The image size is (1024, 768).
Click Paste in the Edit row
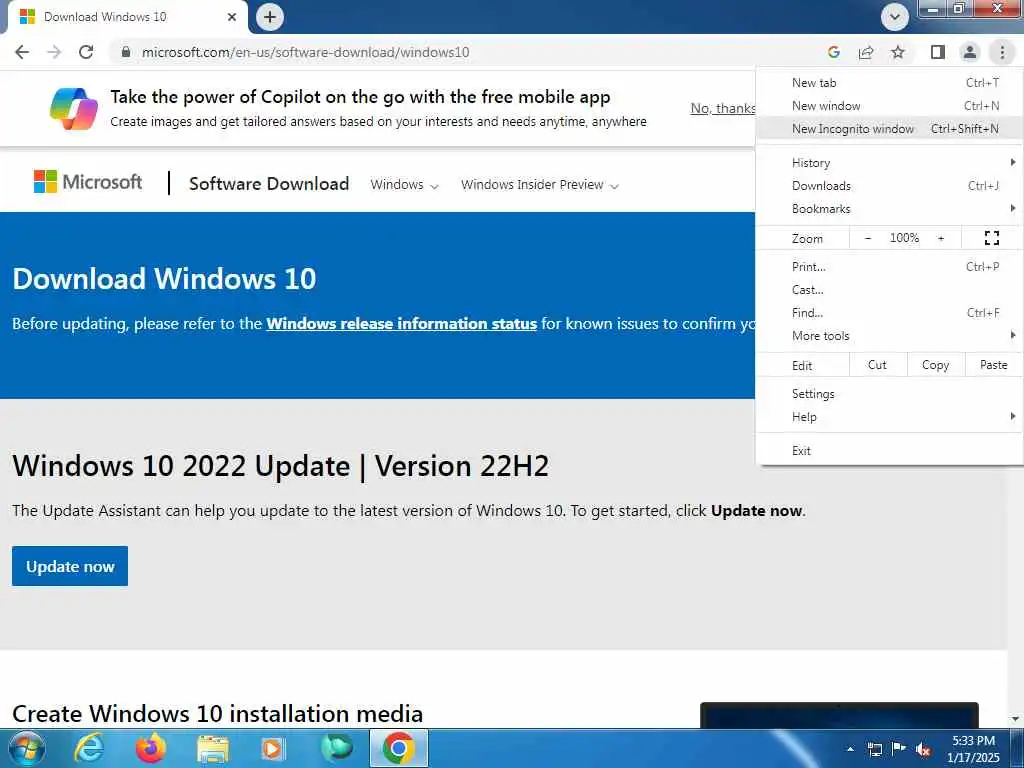(993, 365)
